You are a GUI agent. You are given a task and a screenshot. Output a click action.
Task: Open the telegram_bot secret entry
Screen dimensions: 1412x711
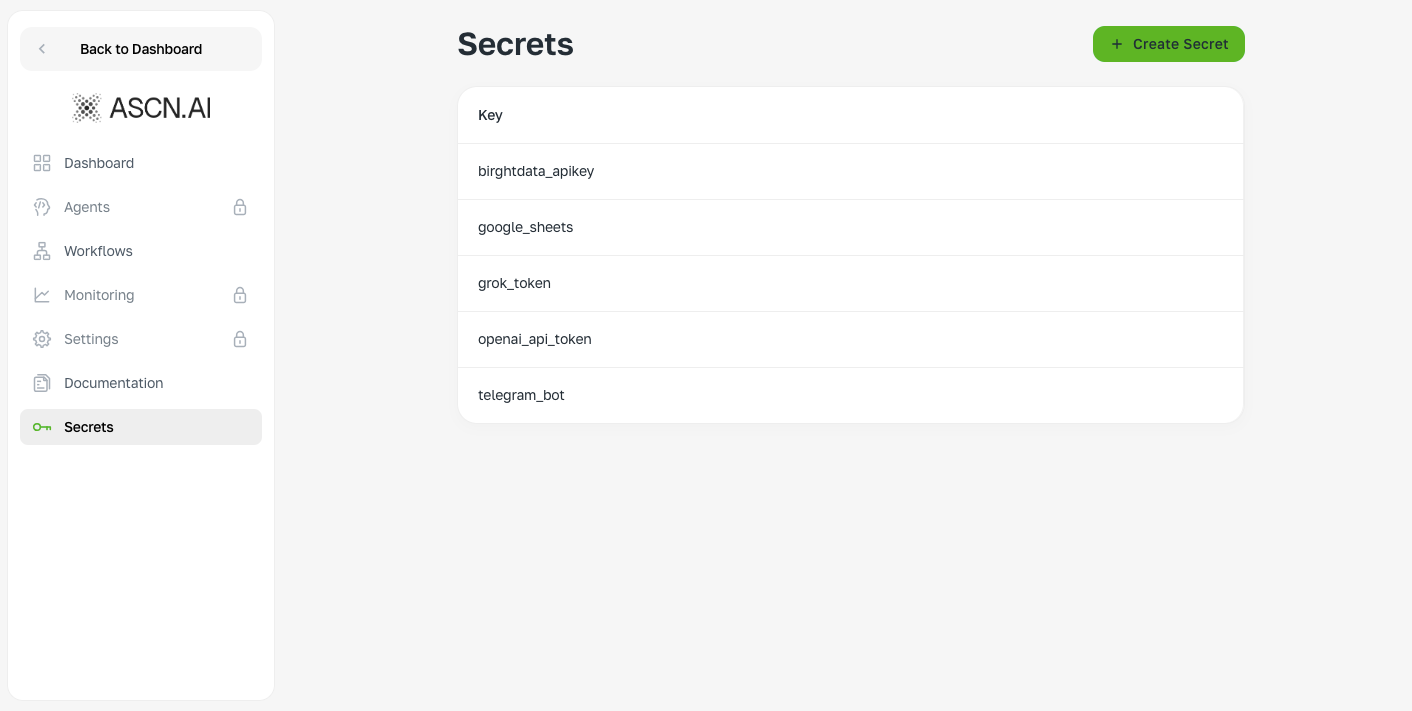(x=851, y=395)
